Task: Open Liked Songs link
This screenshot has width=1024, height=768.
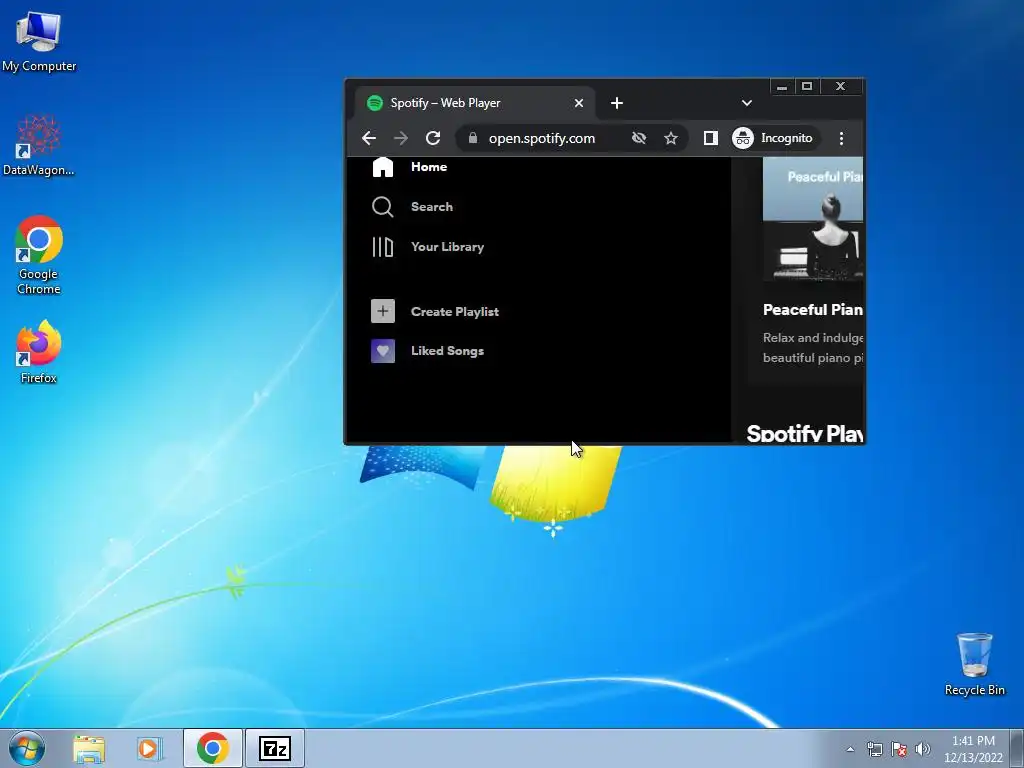Action: coord(447,351)
